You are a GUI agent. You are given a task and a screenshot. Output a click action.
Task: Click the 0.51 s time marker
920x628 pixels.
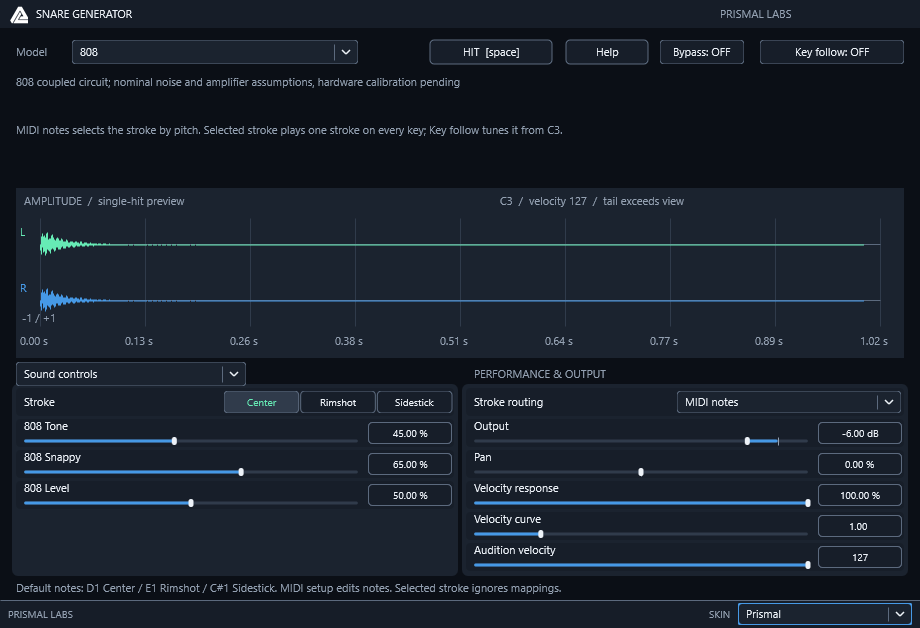454,341
